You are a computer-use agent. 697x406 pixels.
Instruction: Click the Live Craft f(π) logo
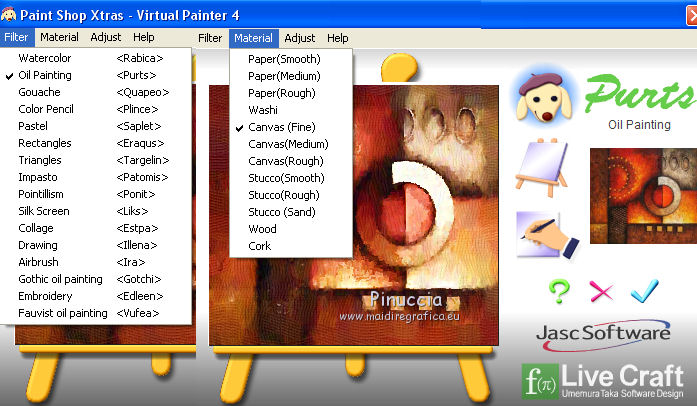(602, 381)
